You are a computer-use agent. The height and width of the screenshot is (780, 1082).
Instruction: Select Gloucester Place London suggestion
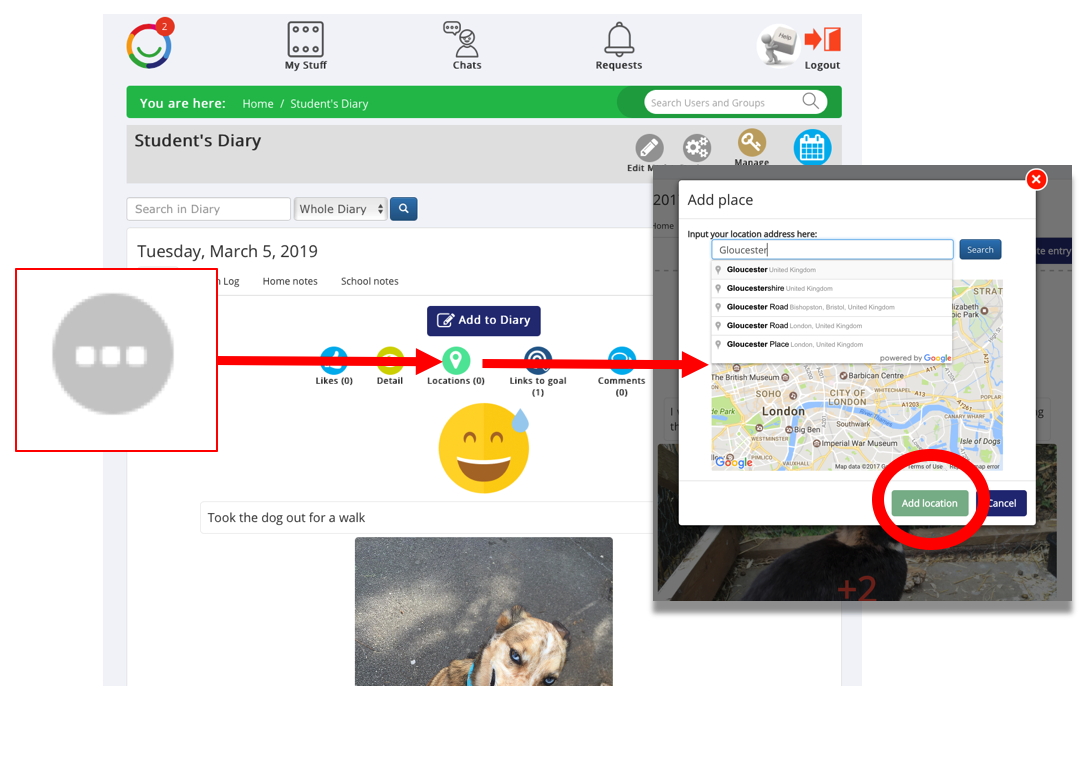coord(832,344)
